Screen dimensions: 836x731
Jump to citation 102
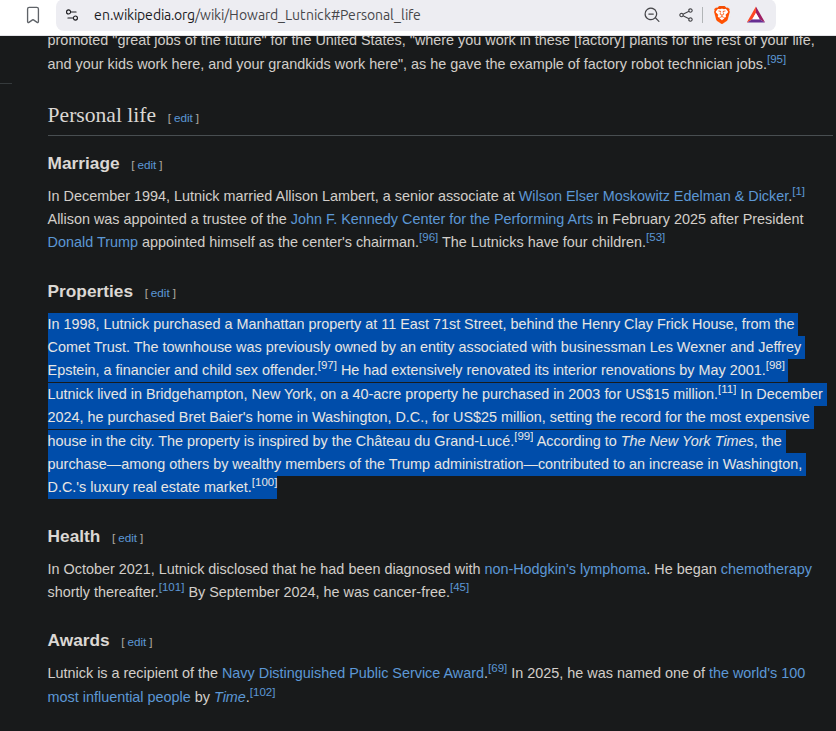[x=262, y=693]
